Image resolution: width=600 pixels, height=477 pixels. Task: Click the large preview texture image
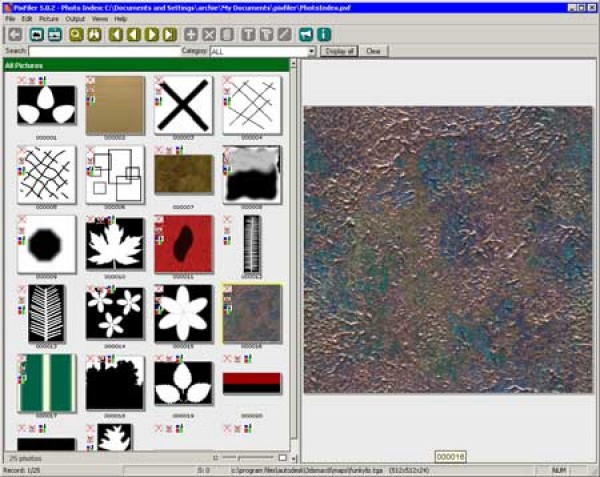448,250
